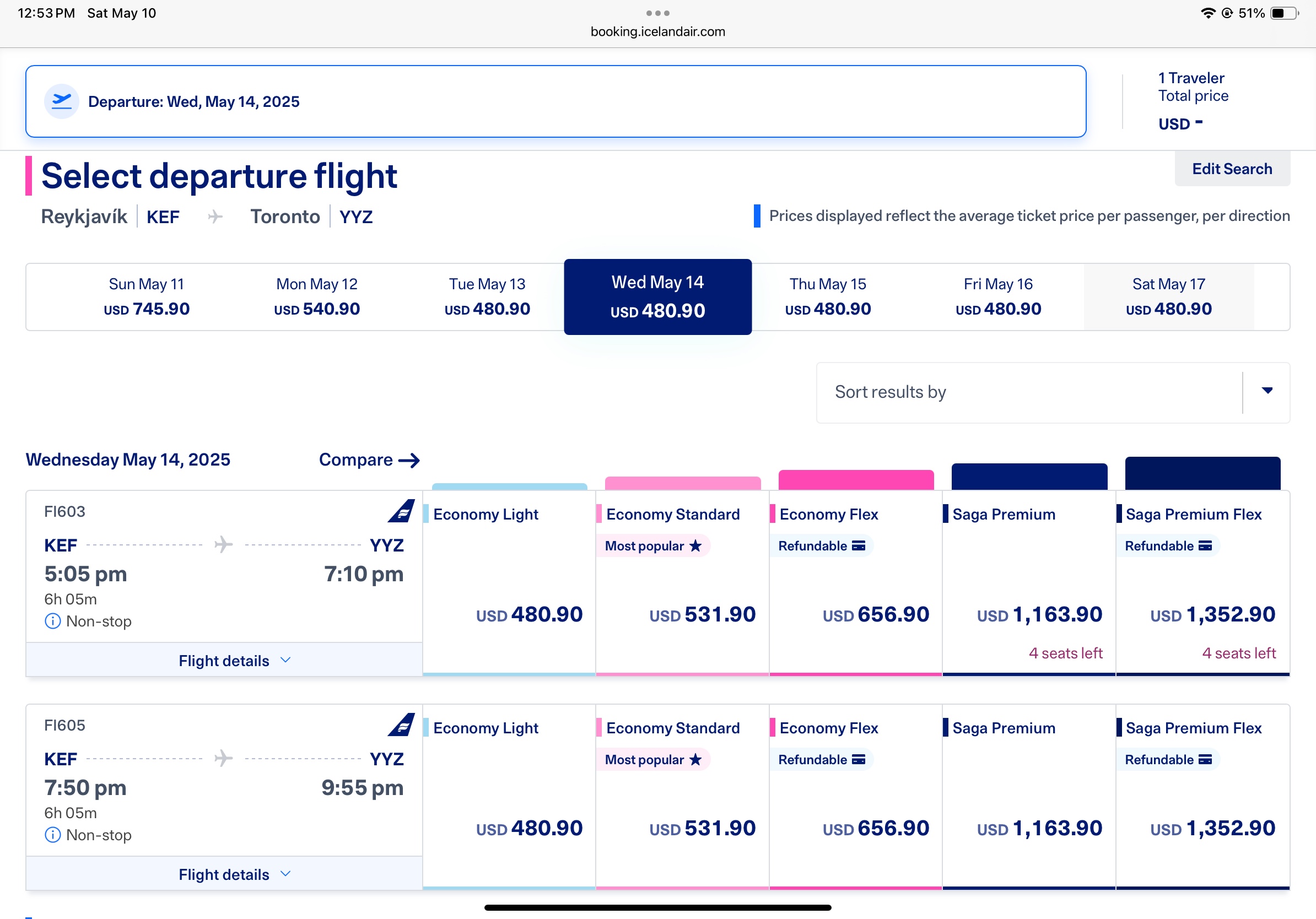1316x919 pixels.
Task: Click the departure airplane icon in header
Action: coord(61,101)
